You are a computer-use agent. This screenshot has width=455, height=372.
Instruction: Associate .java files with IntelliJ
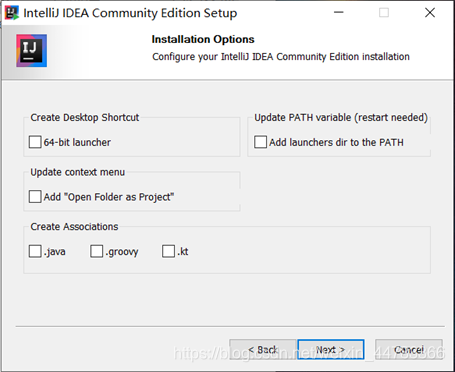(x=35, y=251)
